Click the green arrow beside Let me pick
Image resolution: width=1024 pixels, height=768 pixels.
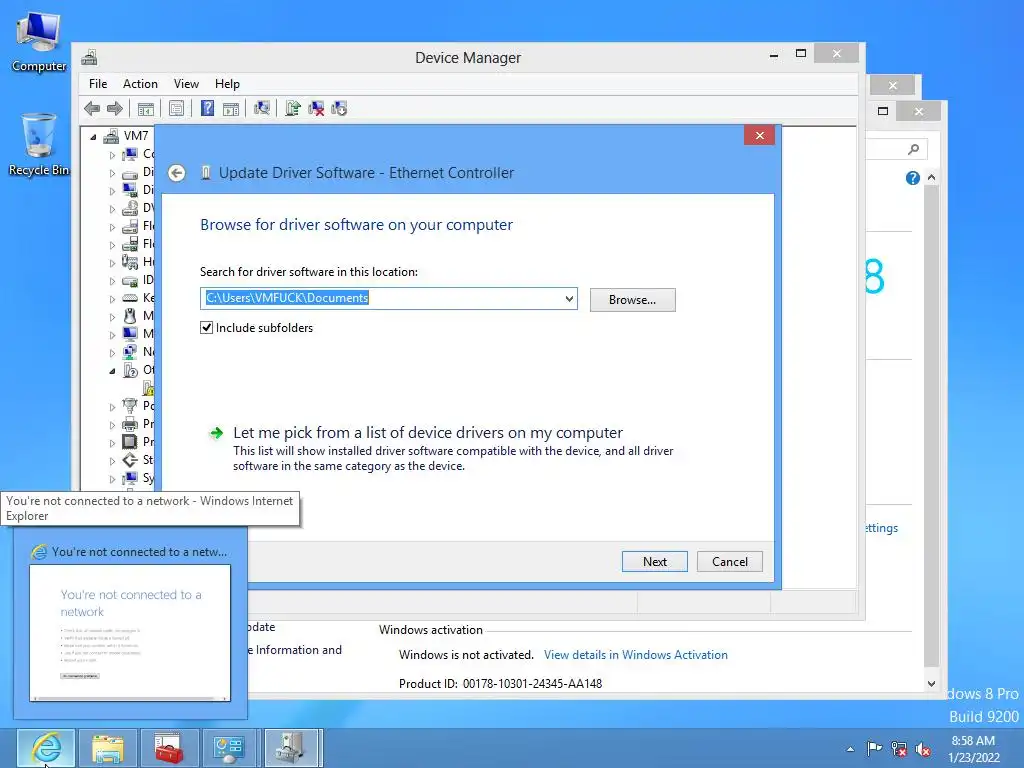216,433
